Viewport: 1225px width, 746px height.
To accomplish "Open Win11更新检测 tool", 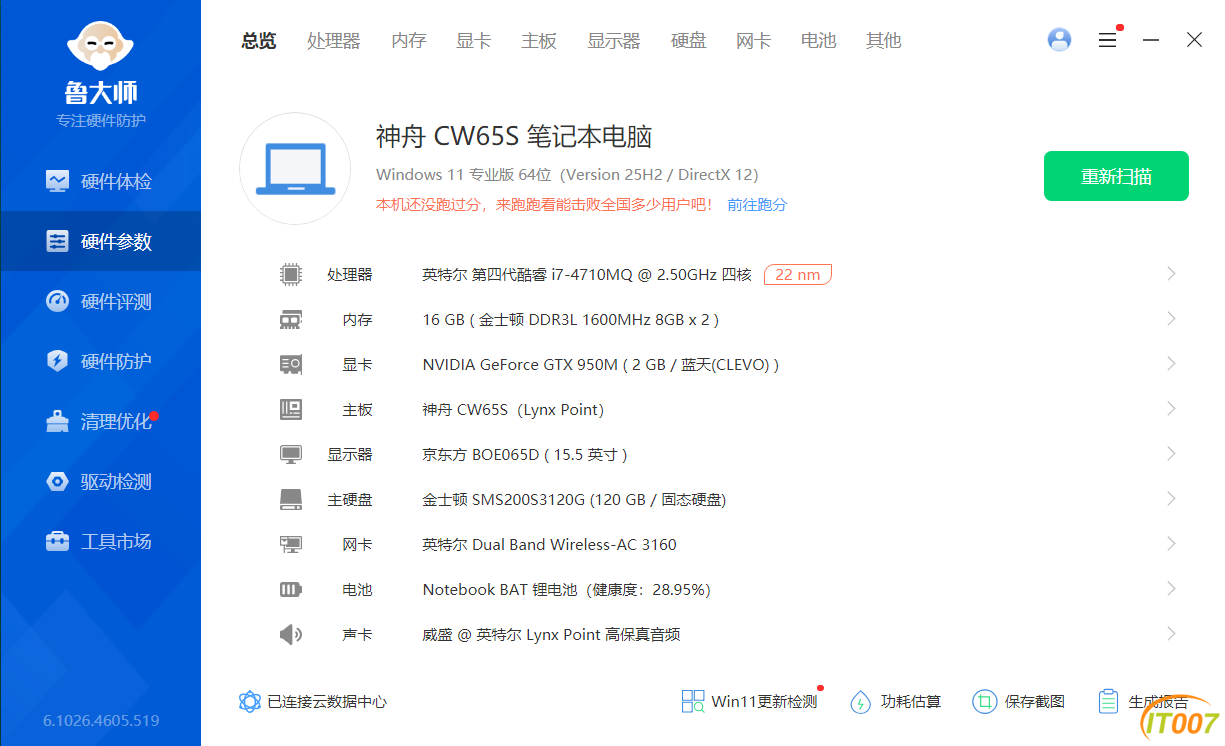I will click(749, 702).
